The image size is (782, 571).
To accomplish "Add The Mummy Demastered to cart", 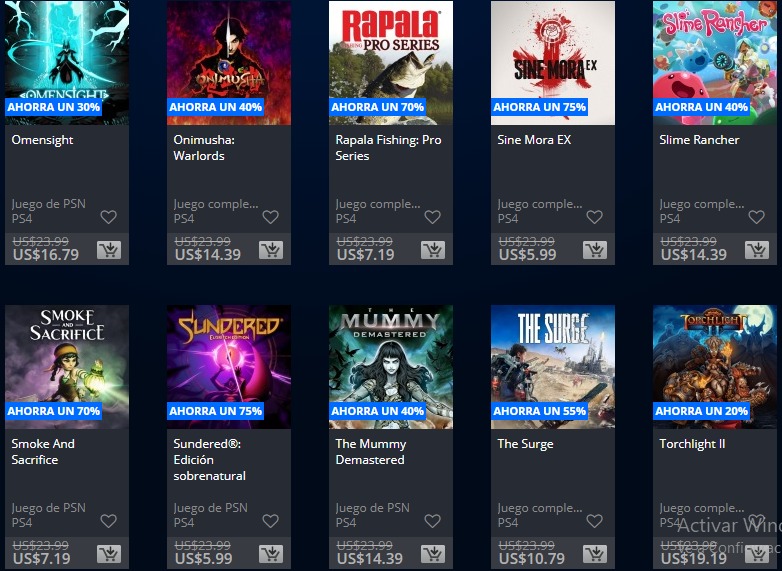I will pos(433,554).
